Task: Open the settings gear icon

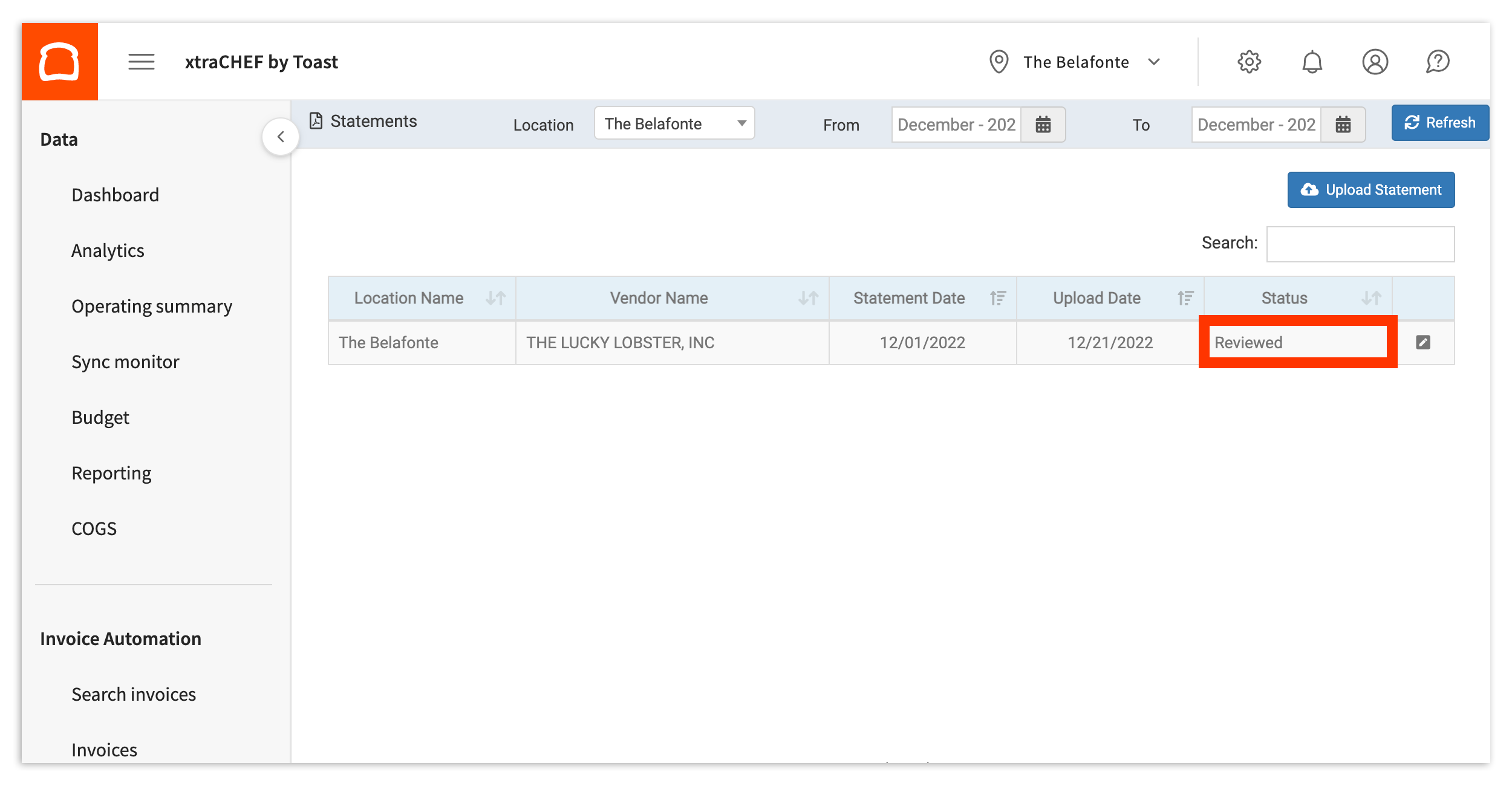Action: (1249, 62)
